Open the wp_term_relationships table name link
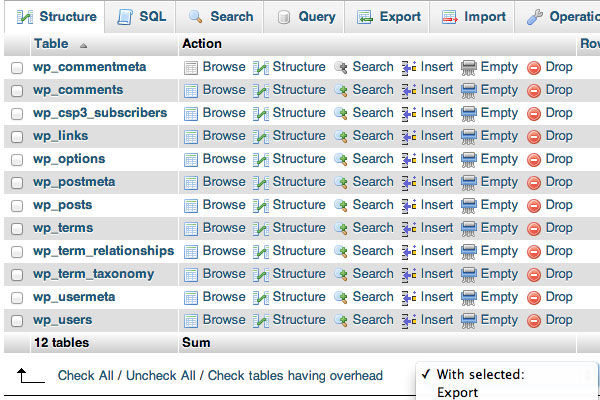 tap(103, 251)
